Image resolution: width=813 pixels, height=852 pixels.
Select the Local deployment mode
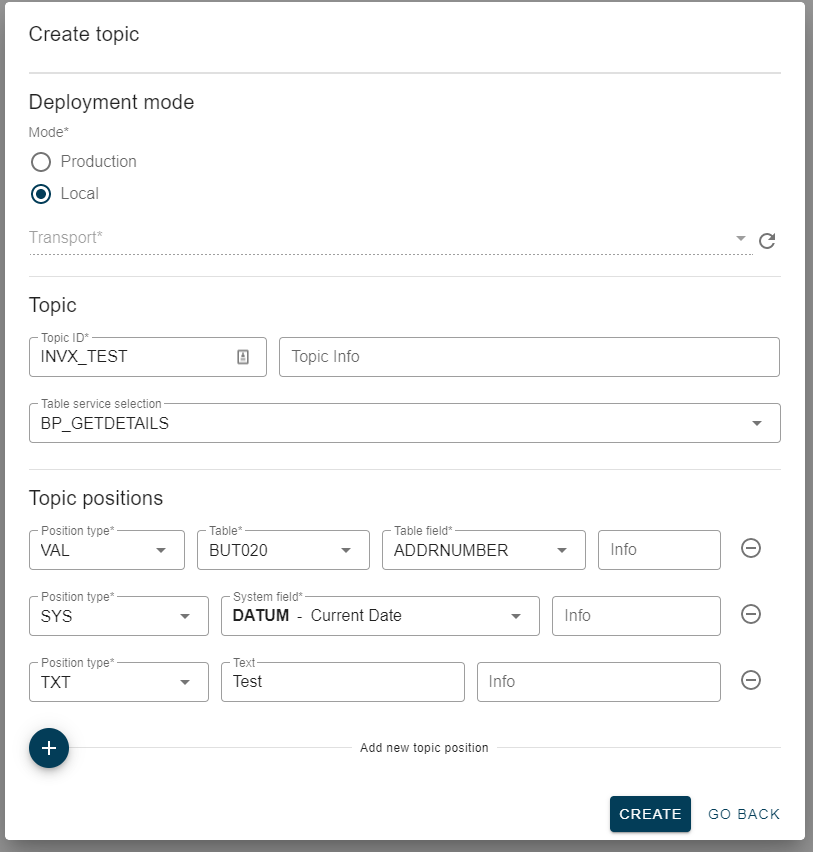pyautogui.click(x=41, y=194)
